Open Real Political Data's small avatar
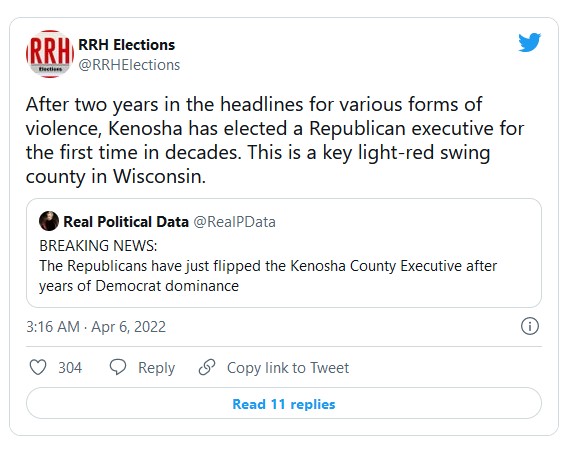The height and width of the screenshot is (453, 569). [49, 221]
